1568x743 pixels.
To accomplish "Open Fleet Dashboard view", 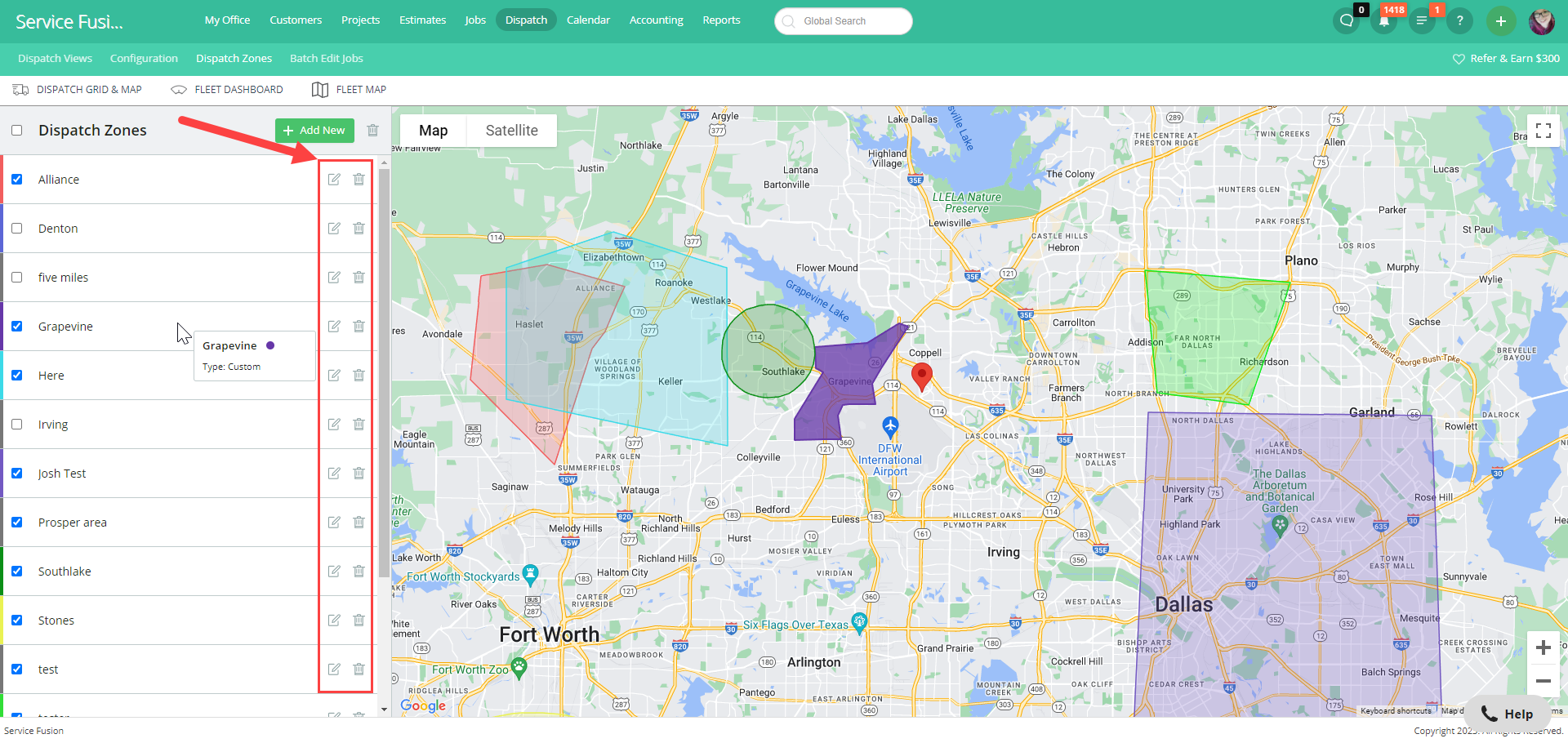I will click(x=227, y=90).
